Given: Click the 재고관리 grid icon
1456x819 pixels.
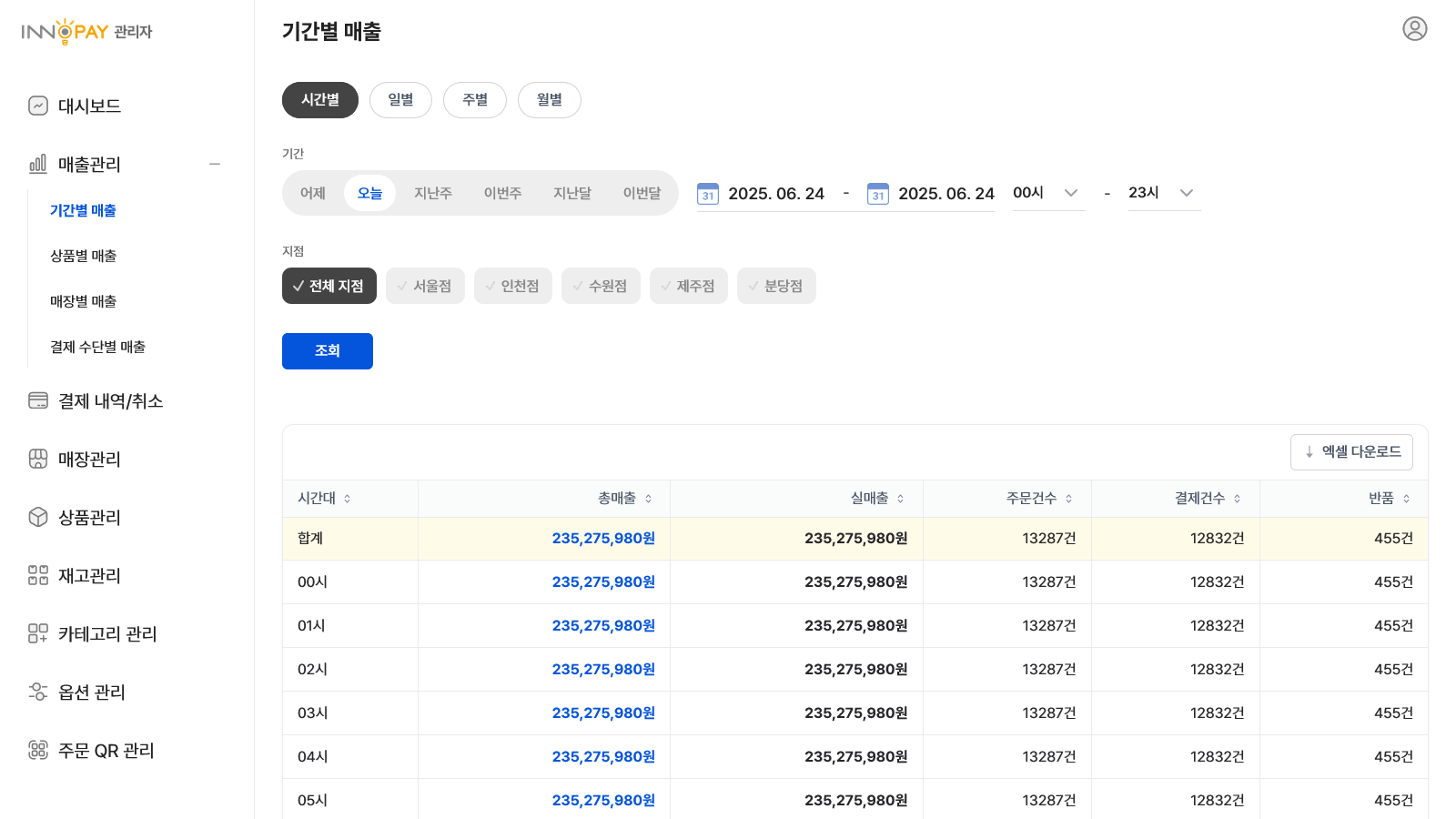Looking at the screenshot, I should tap(38, 575).
